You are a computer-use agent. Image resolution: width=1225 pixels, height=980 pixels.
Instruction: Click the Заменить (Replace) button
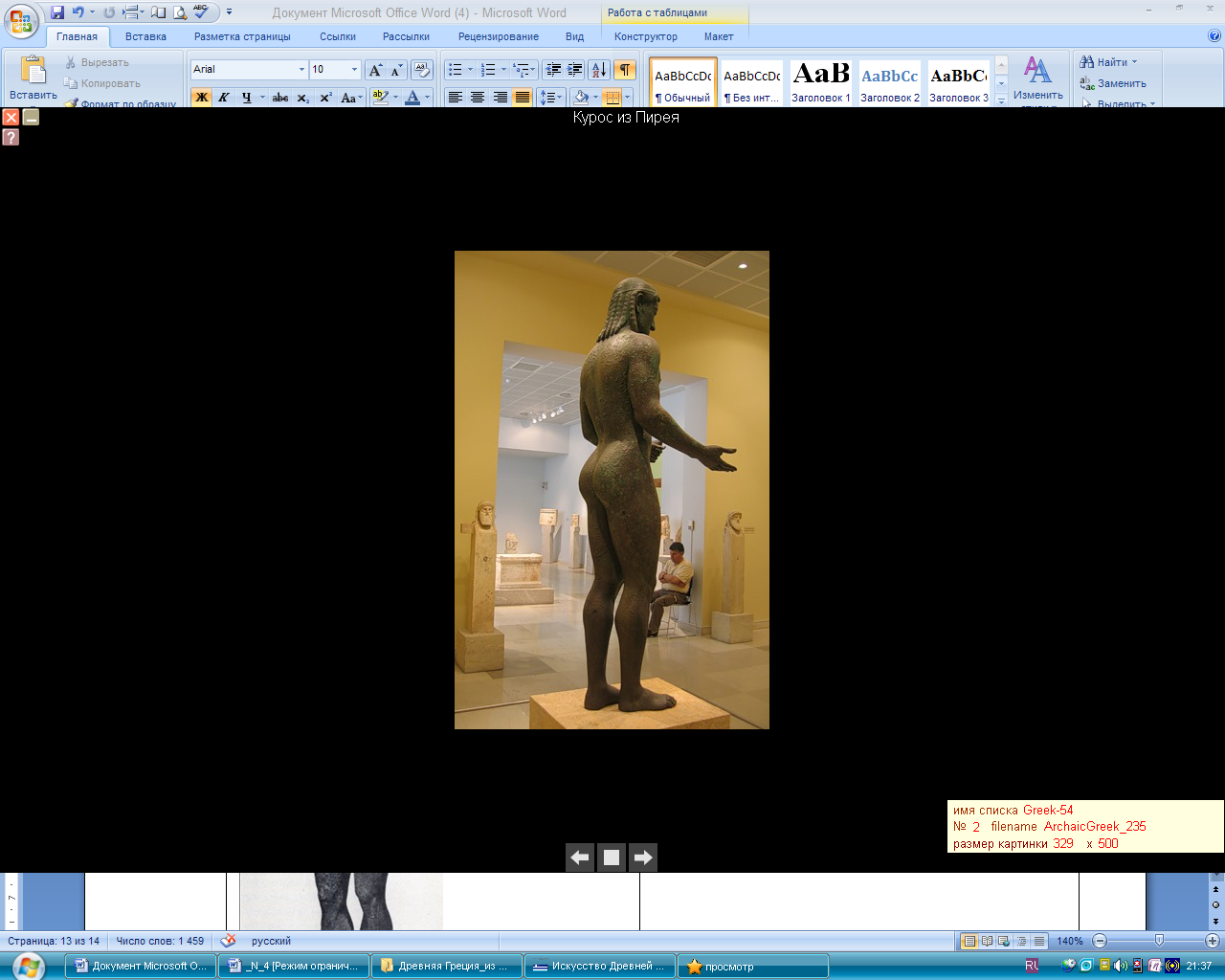(x=1113, y=83)
